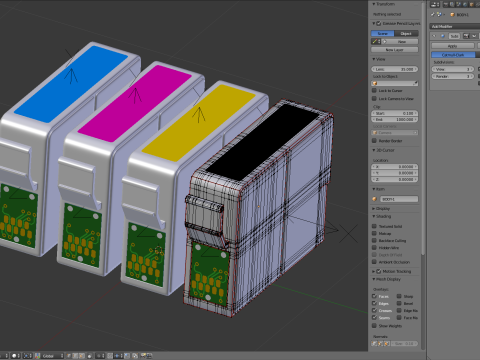Click the first Normals display icon
The width and height of the screenshot is (480, 360).
(x=374, y=343)
